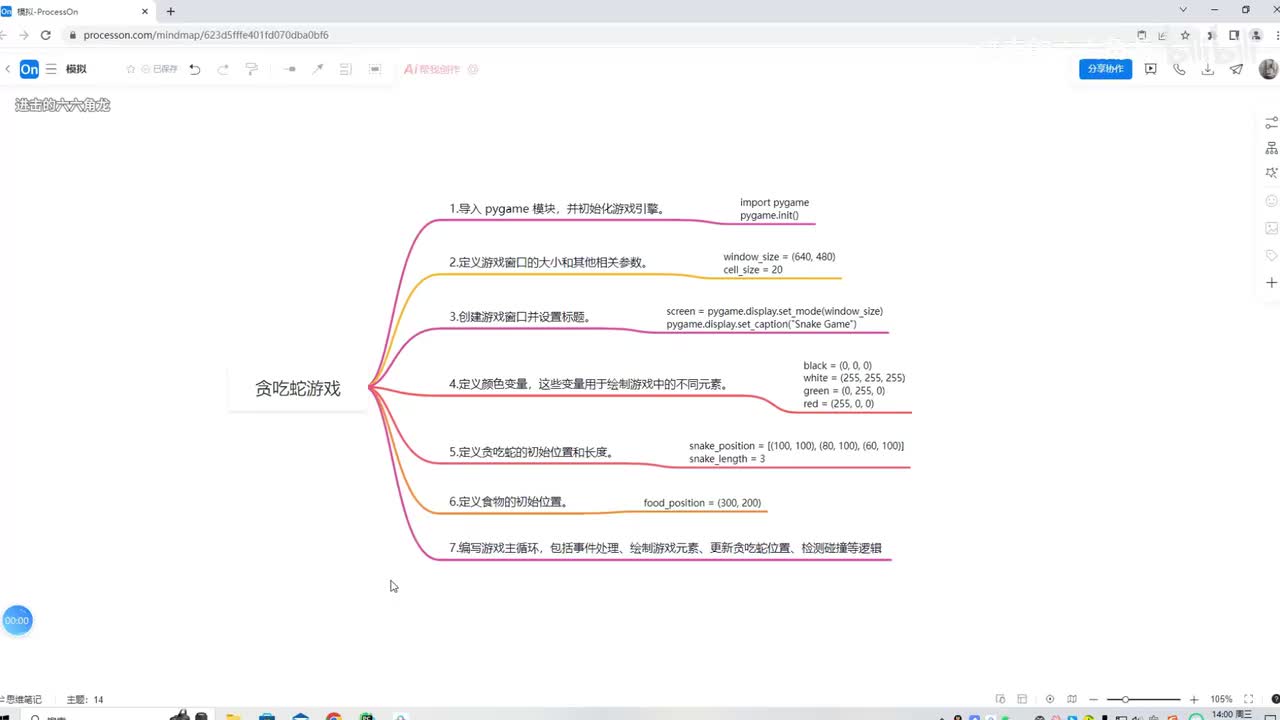
Task: Reload the page in browser
Action: pyautogui.click(x=45, y=35)
